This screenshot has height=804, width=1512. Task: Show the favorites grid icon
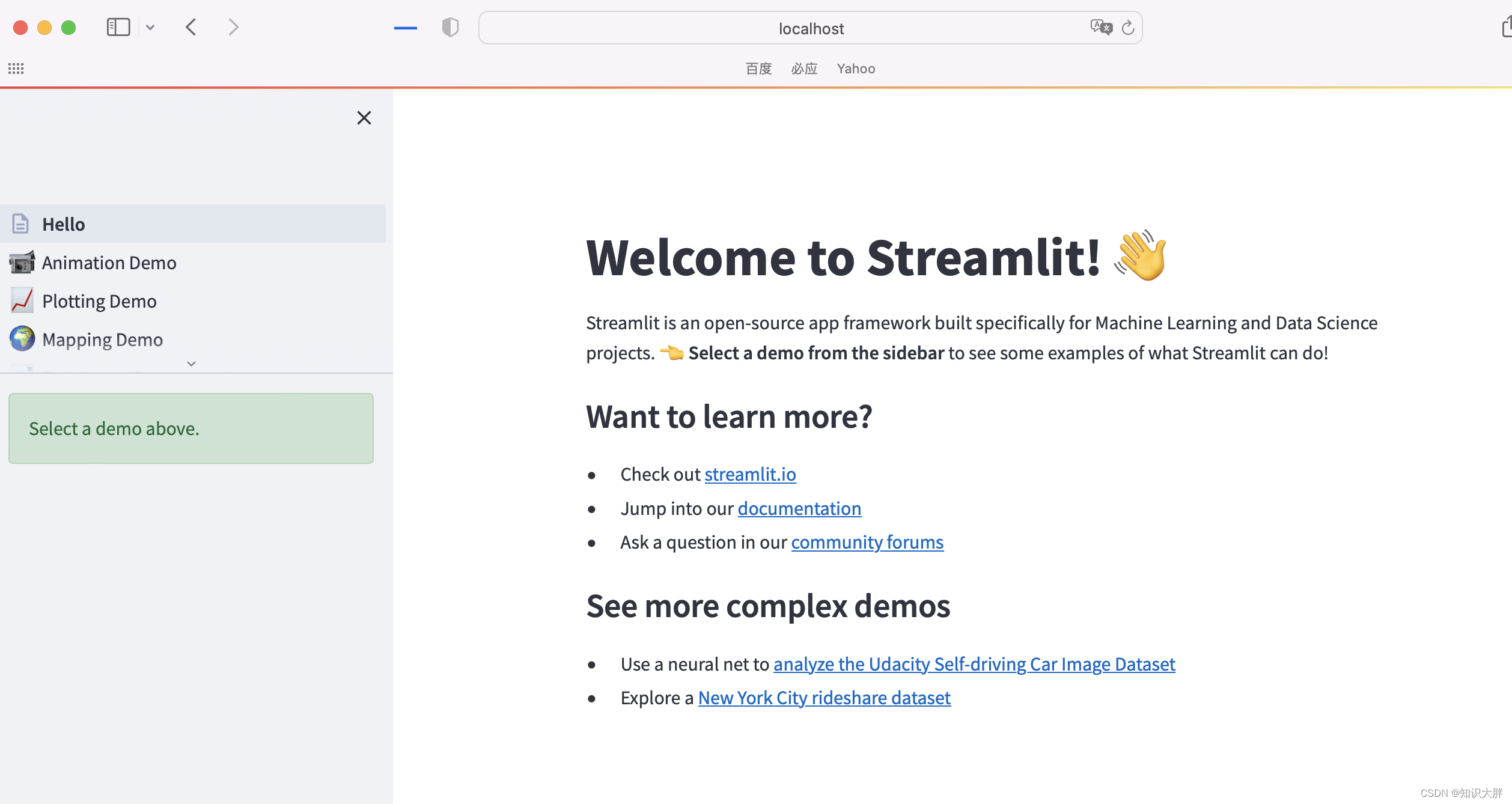(16, 69)
